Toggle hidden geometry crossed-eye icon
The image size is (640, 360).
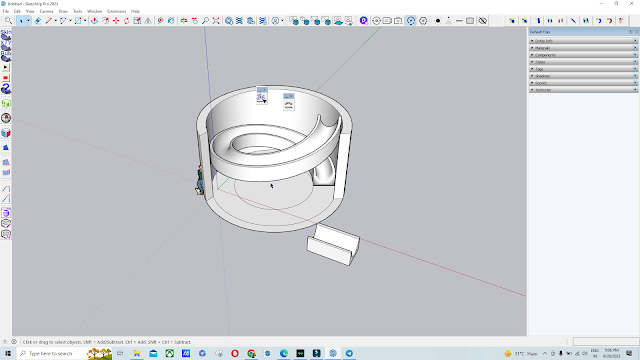pos(482,20)
